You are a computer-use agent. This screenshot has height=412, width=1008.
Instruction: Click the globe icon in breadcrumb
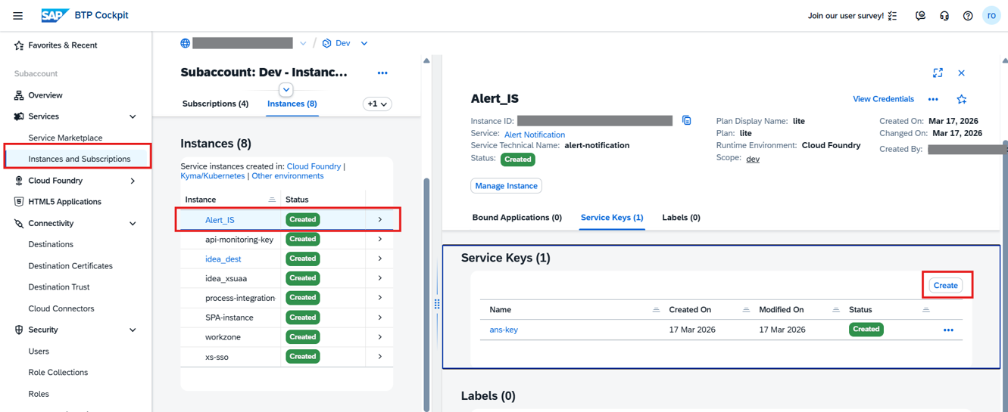click(x=186, y=43)
